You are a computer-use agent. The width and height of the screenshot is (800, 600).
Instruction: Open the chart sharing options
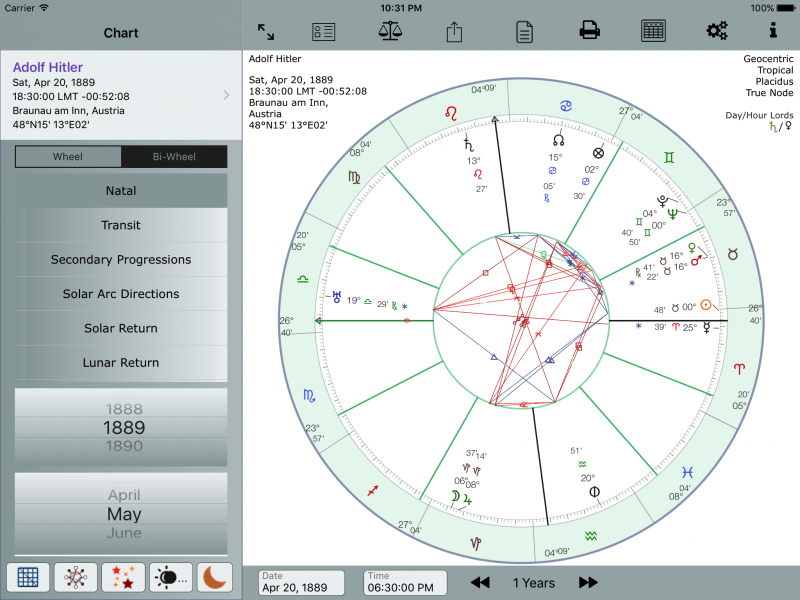[x=453, y=31]
